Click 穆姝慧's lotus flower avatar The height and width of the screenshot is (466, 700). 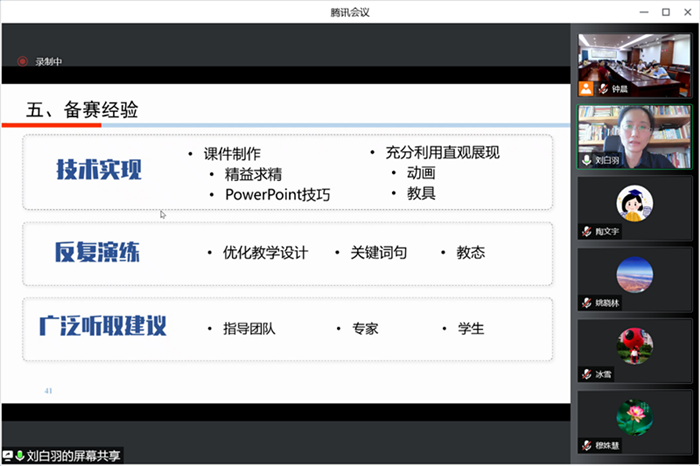click(634, 416)
